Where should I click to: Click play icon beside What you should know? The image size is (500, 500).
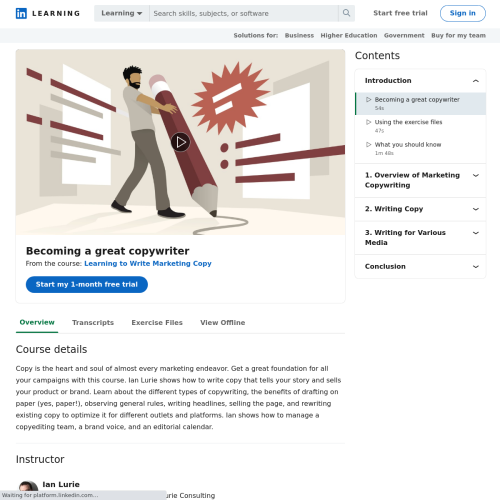368,144
